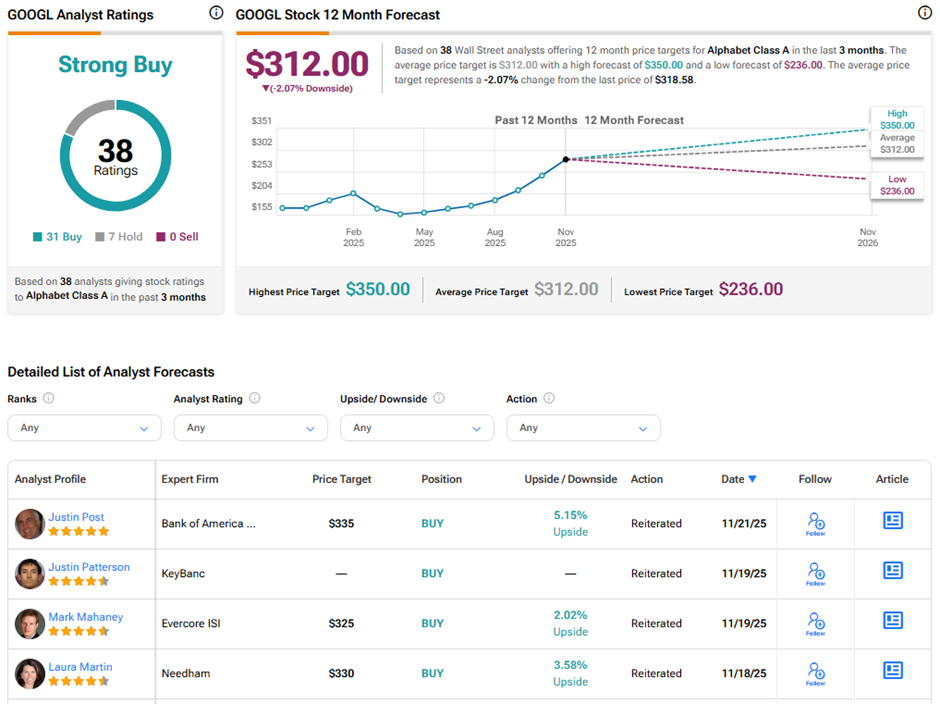The width and height of the screenshot is (940, 704).
Task: Click the Price Target column header
Action: pos(341,479)
